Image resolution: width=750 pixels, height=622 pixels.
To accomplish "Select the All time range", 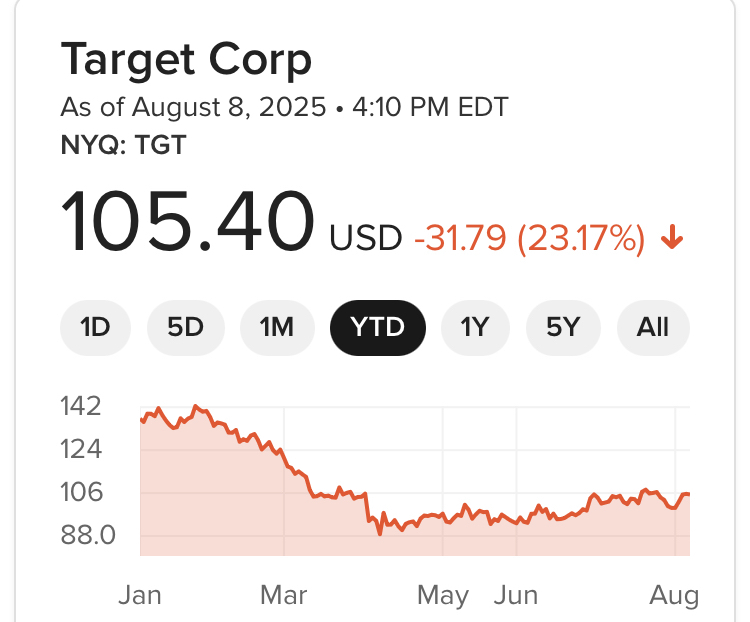I will coord(653,327).
